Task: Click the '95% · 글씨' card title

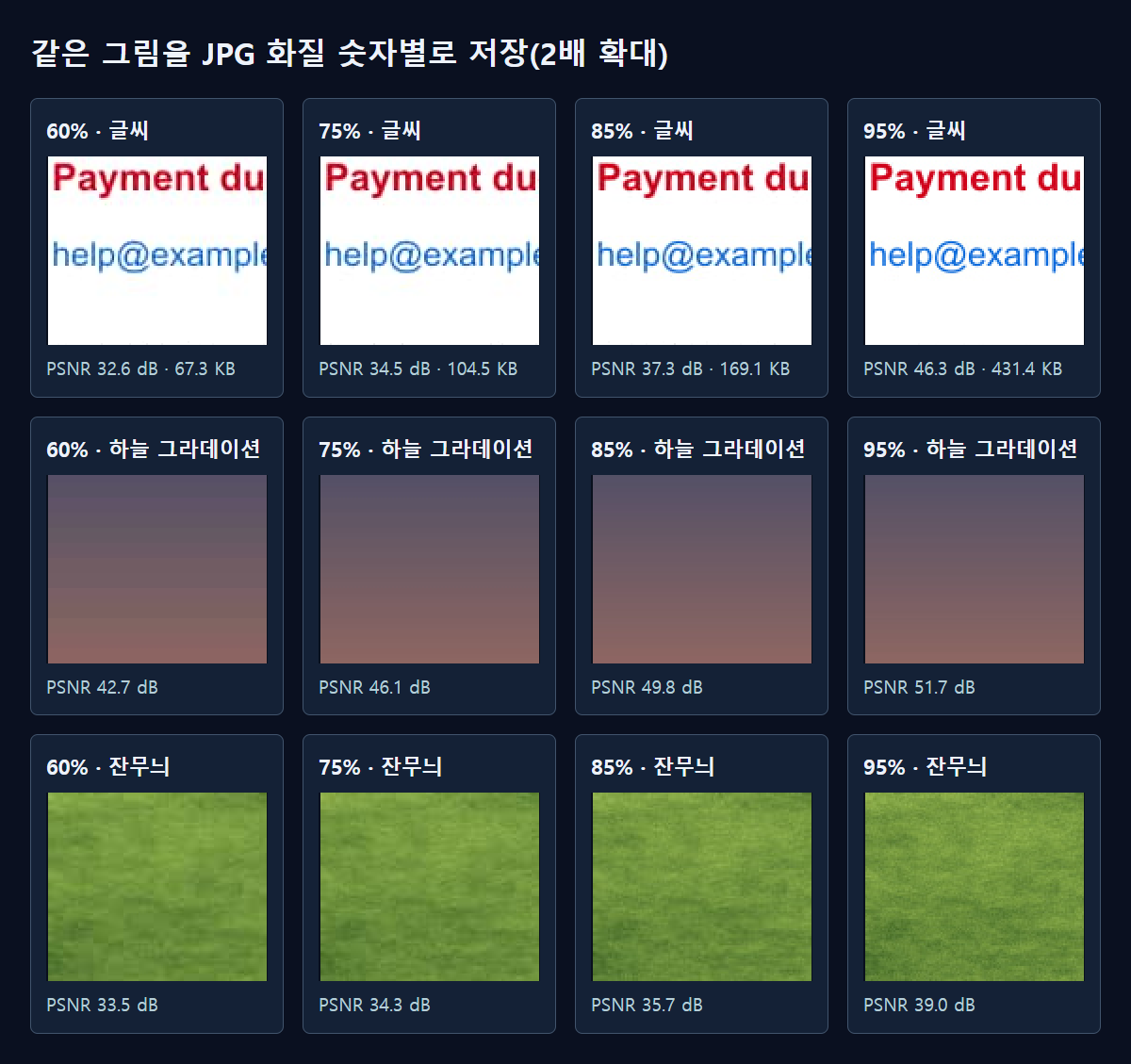Action: tap(915, 131)
